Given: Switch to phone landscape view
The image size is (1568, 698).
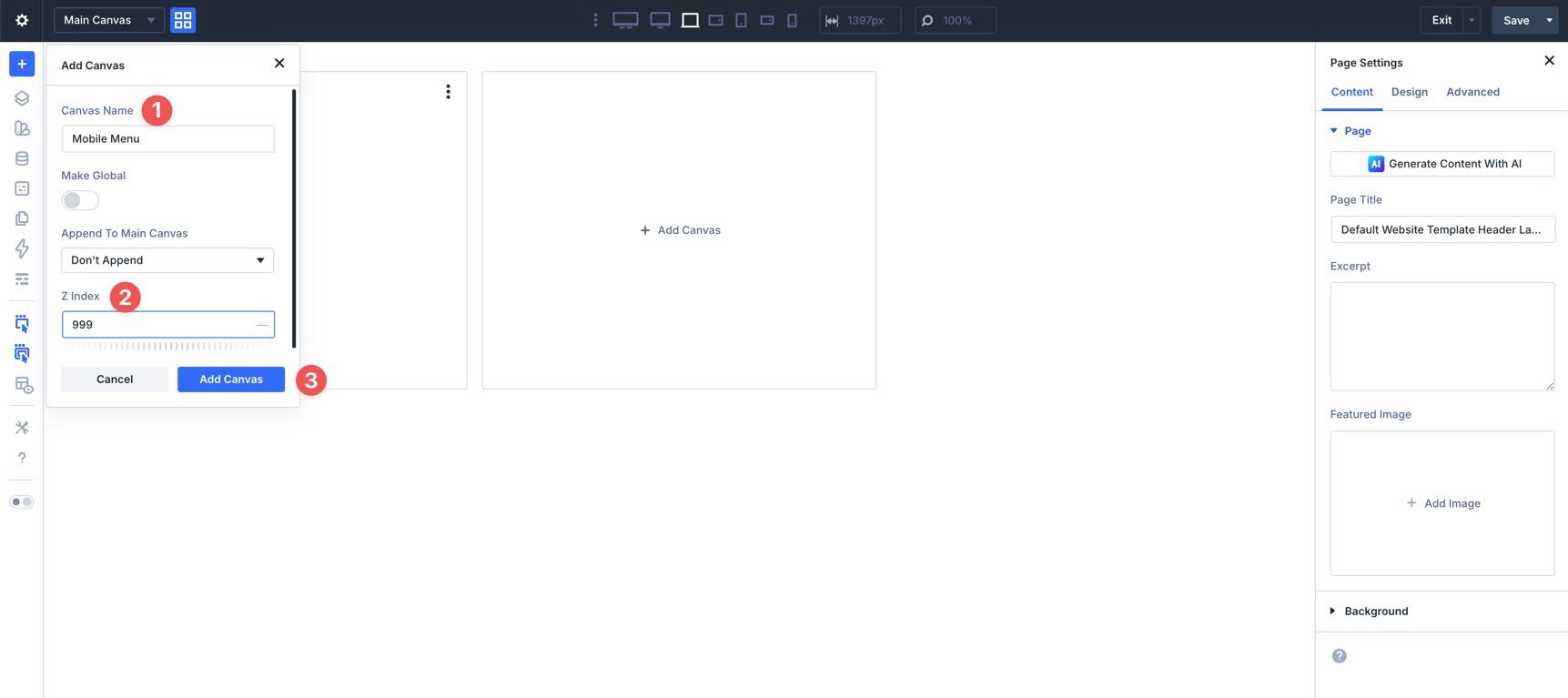Looking at the screenshot, I should (x=767, y=20).
